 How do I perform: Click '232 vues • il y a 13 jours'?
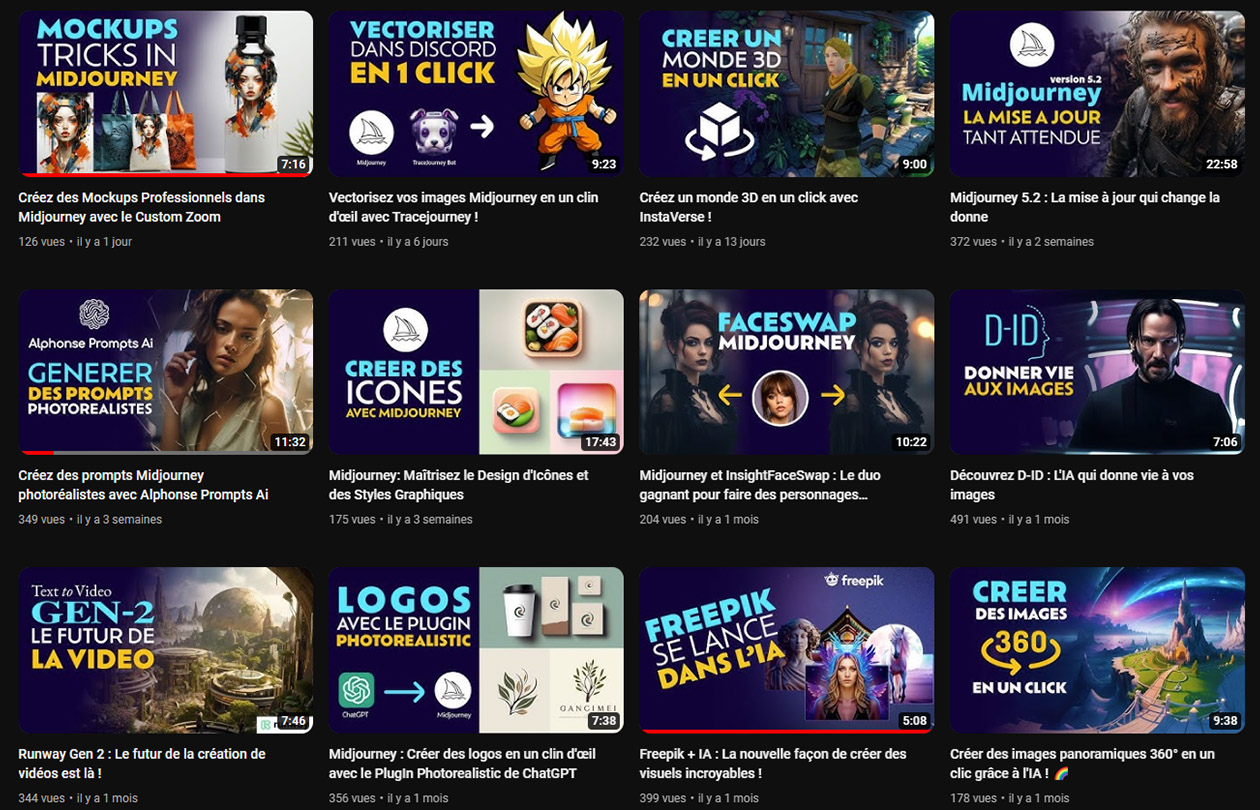click(703, 242)
